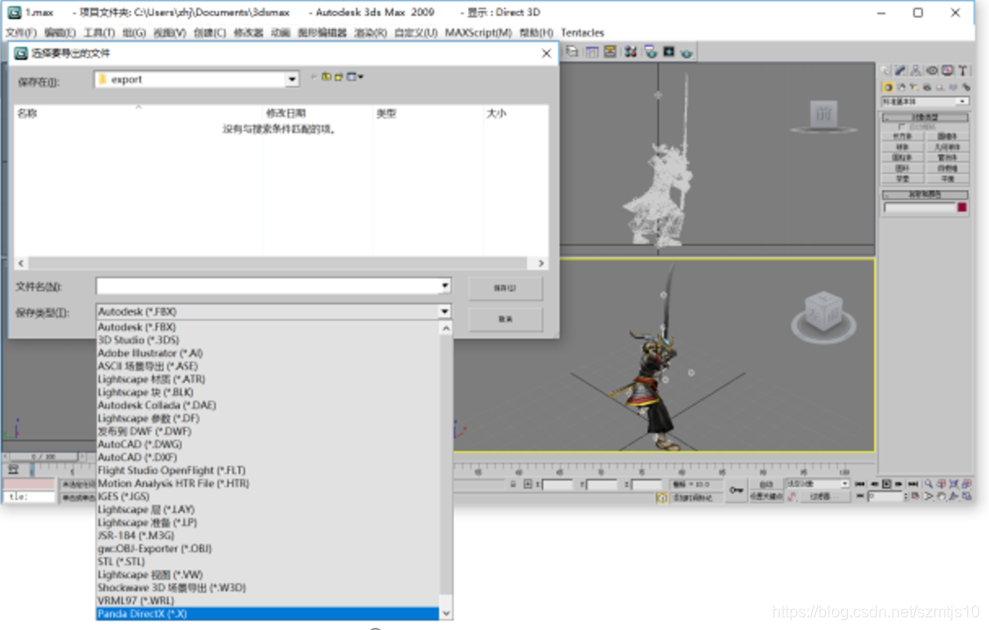Viewport: 989px width, 630px height.
Task: Click the Save button in export dialog
Action: tap(505, 288)
